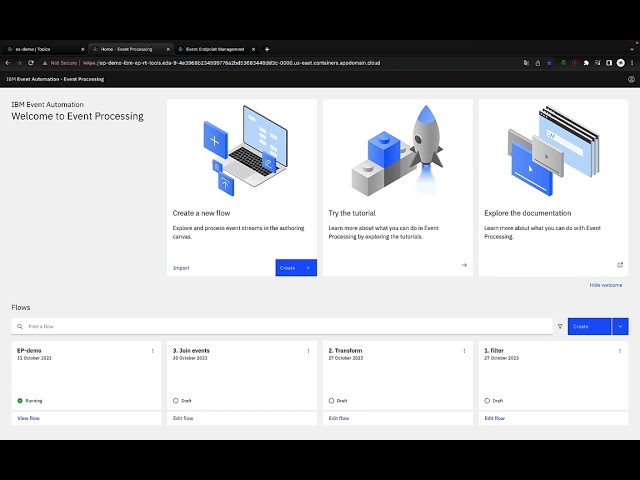Viewport: 640px width, 480px height.
Task: Click the tutorial card arrow icon
Action: tap(464, 265)
